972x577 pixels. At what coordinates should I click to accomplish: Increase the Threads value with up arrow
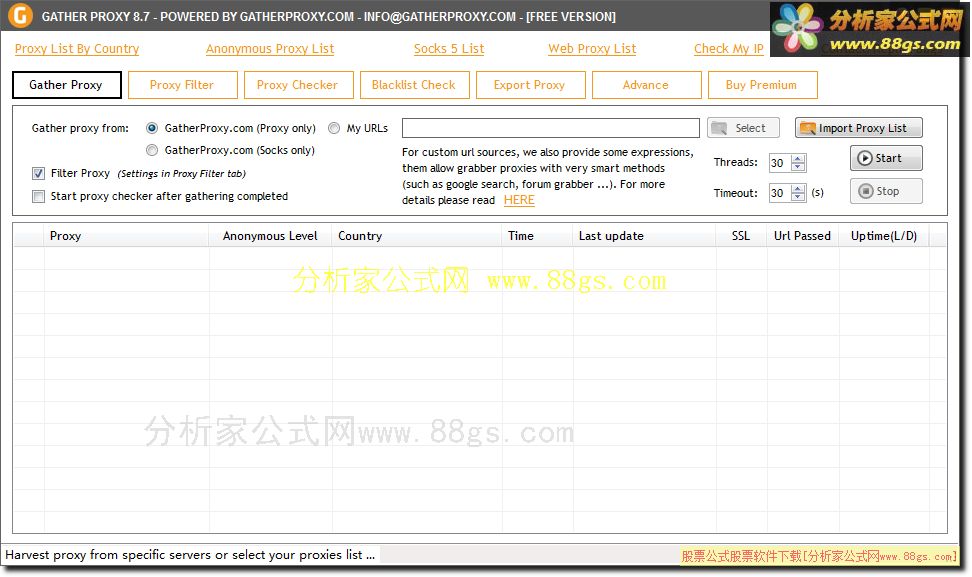click(x=798, y=159)
